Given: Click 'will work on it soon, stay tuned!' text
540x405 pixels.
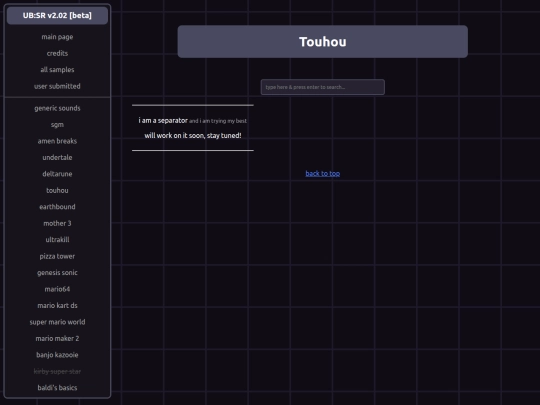Looking at the screenshot, I should pos(193,136).
